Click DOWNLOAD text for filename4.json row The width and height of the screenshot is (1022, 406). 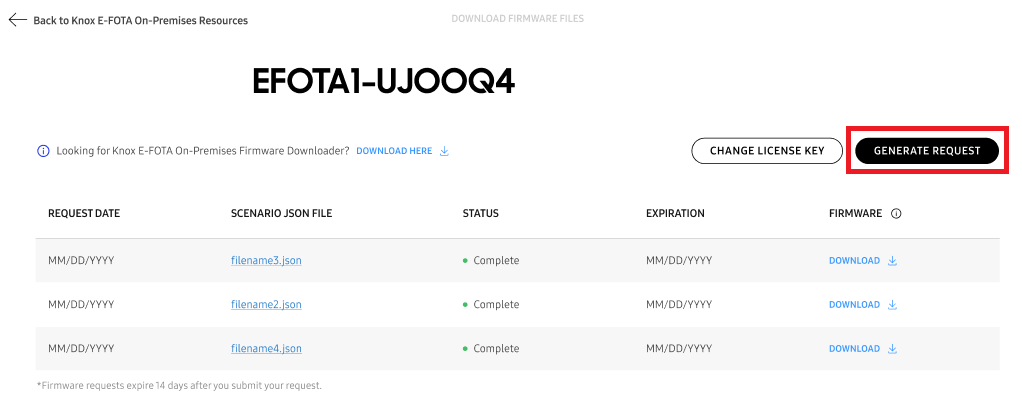click(854, 349)
